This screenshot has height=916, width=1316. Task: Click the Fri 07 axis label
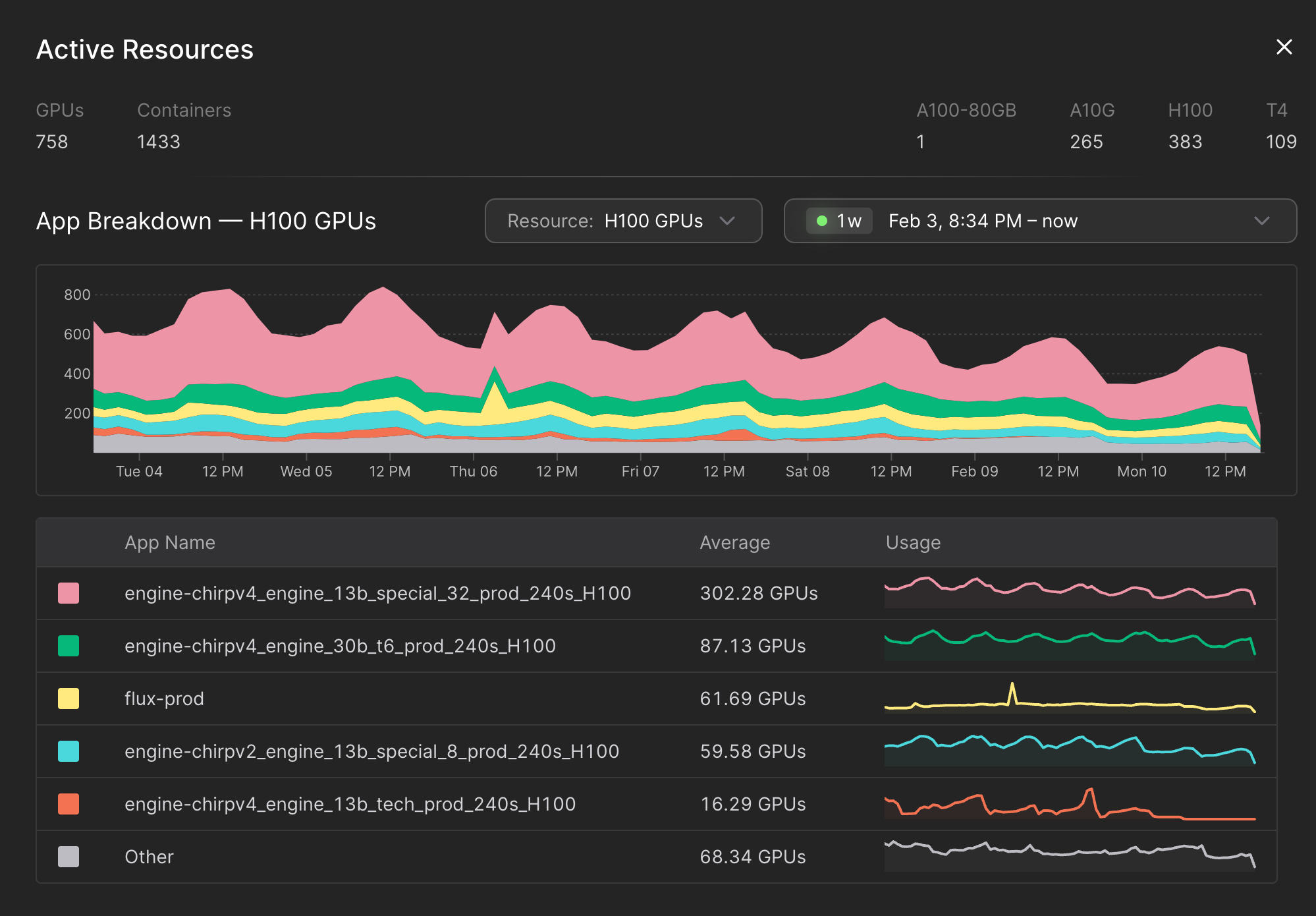tap(640, 471)
